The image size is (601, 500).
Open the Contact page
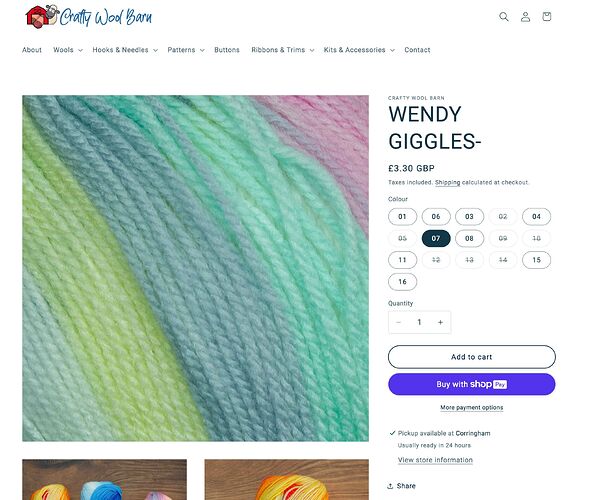click(417, 50)
